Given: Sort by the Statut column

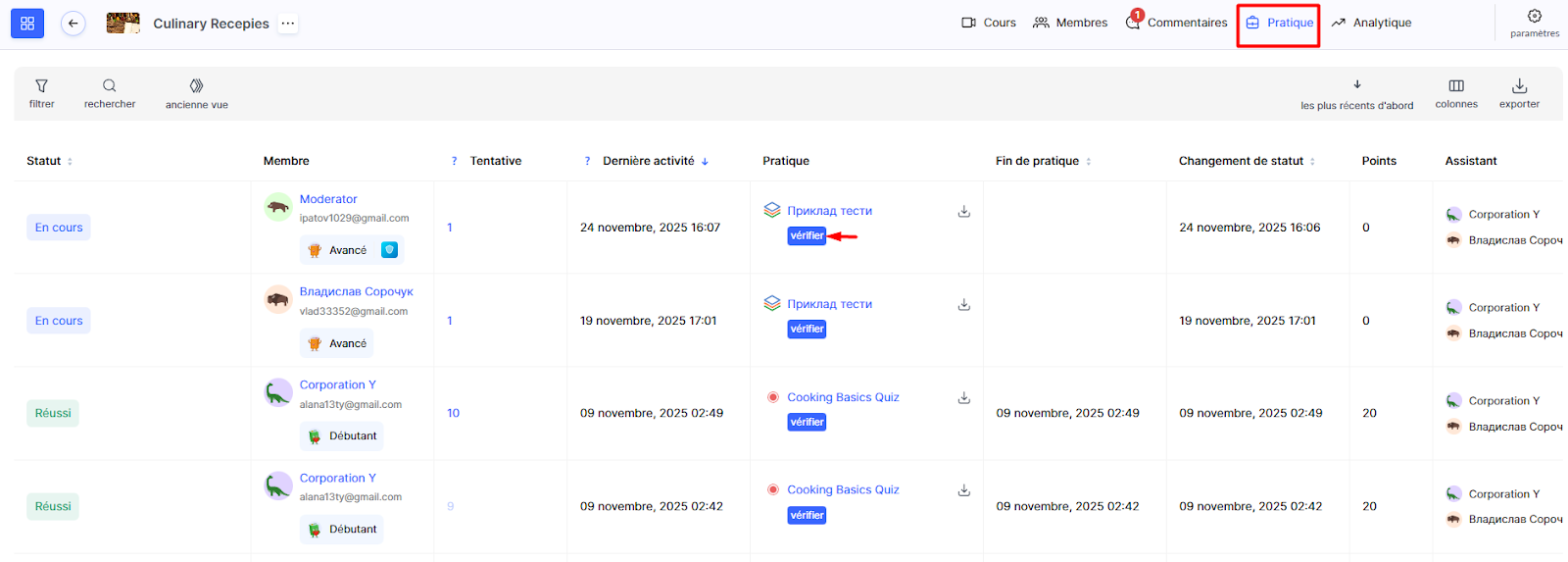Looking at the screenshot, I should pos(70,162).
